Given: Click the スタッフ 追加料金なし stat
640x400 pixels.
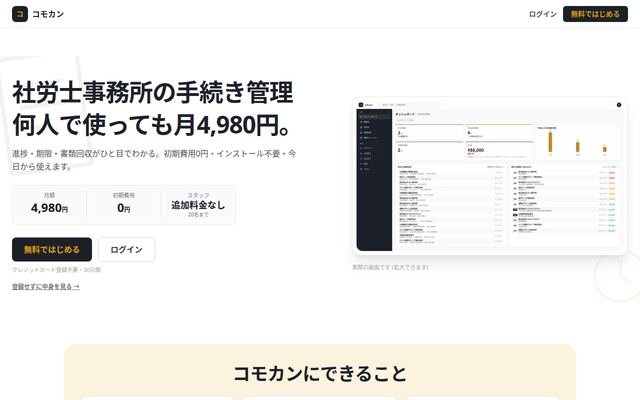Looking at the screenshot, I should tap(198, 204).
